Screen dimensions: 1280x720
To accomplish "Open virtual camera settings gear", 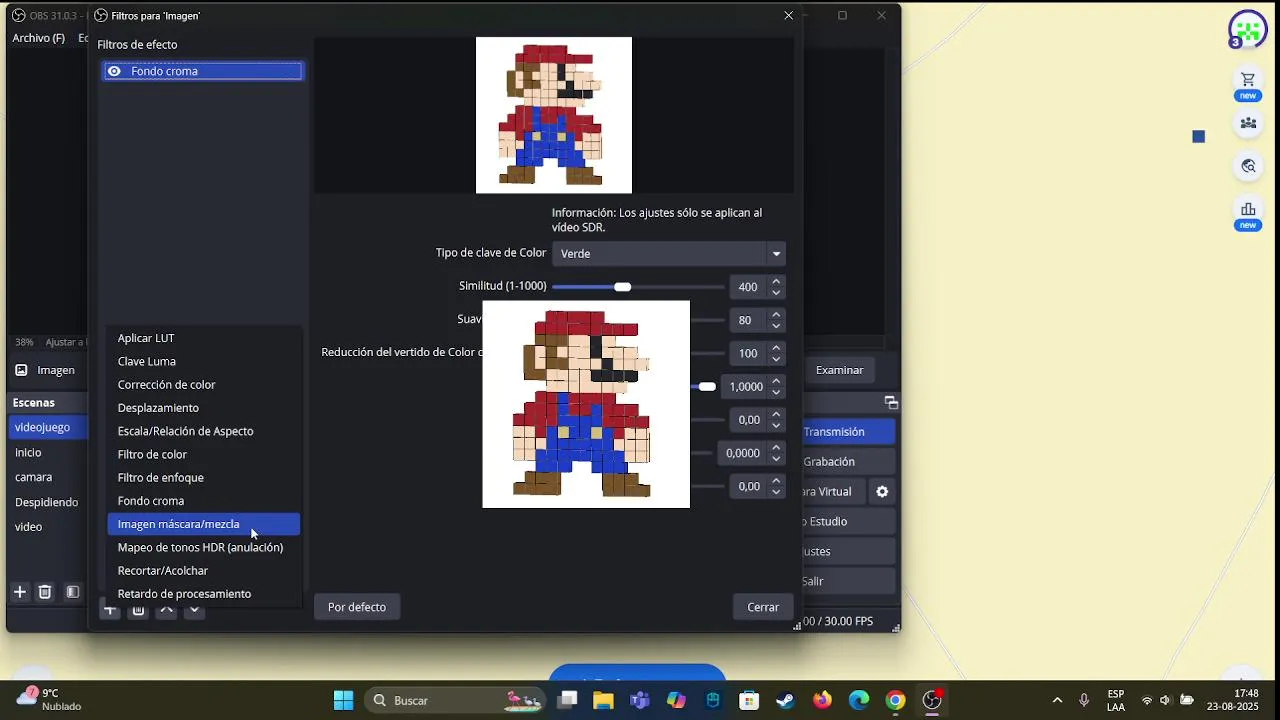I will tap(882, 492).
